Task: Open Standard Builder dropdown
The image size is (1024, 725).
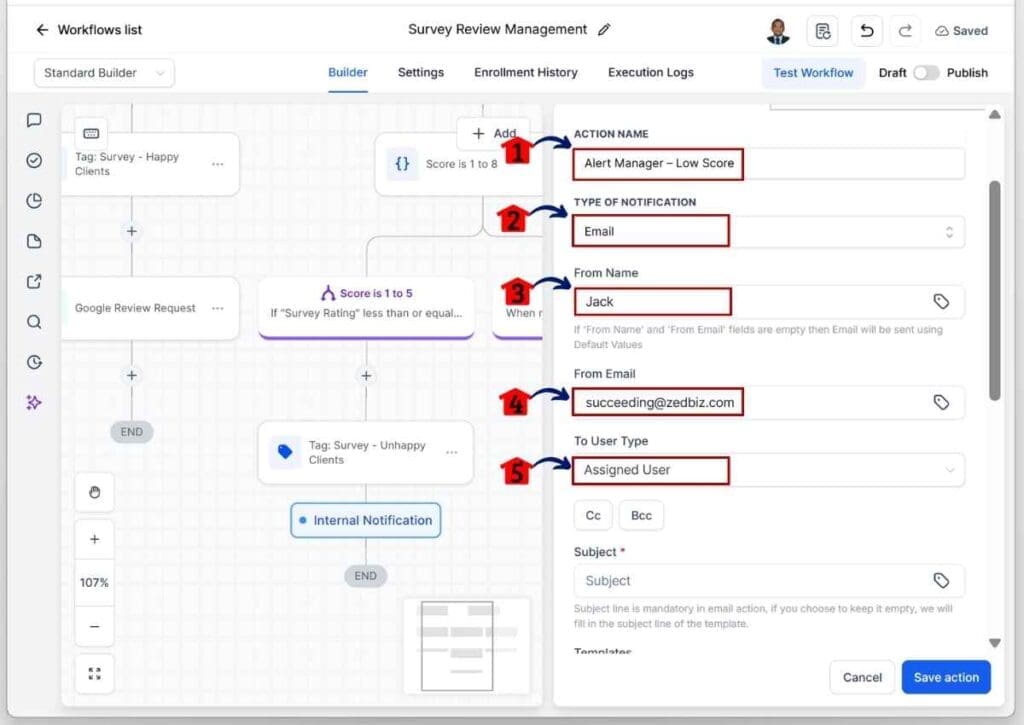Action: 104,72
